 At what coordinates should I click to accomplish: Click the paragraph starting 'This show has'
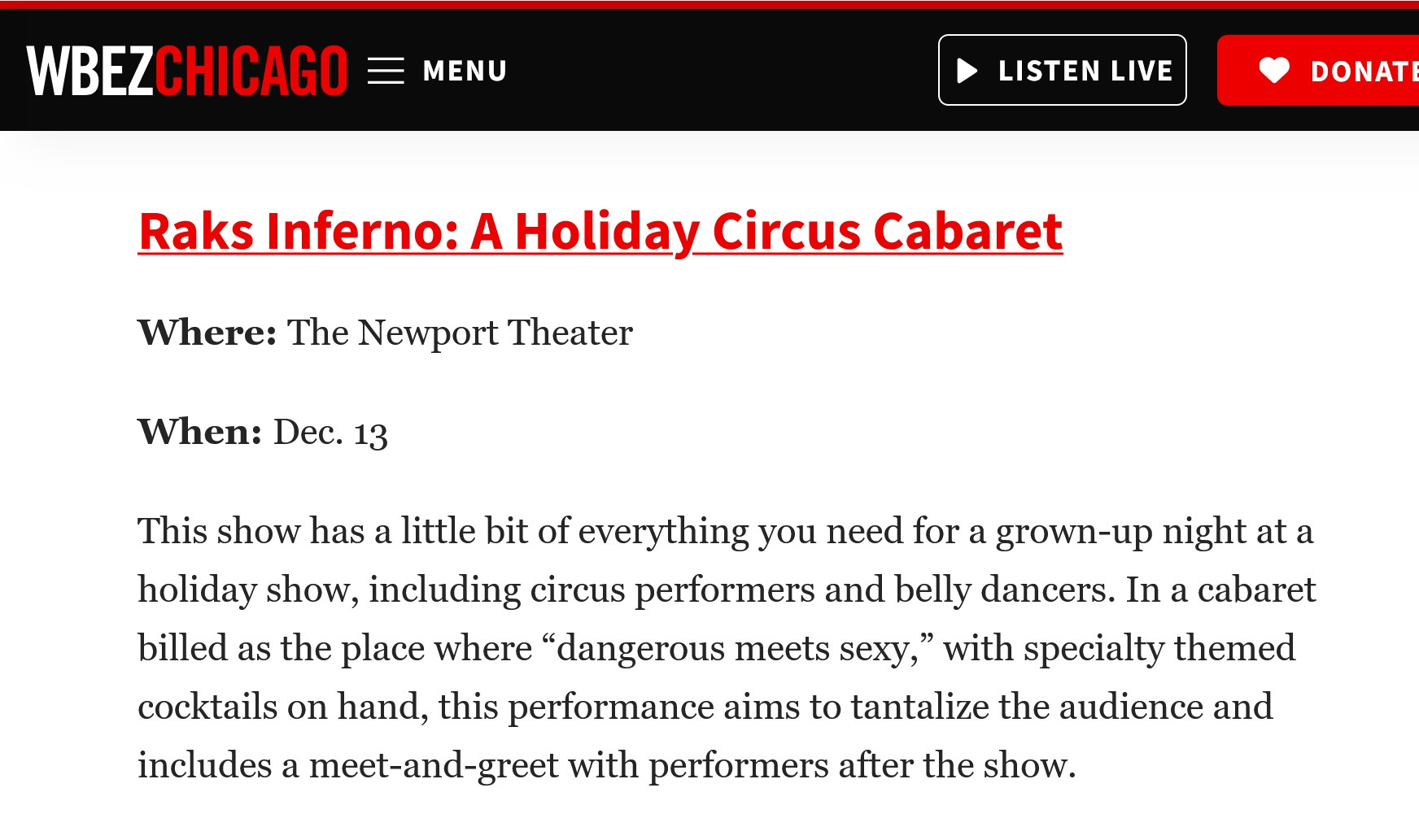pos(727,647)
